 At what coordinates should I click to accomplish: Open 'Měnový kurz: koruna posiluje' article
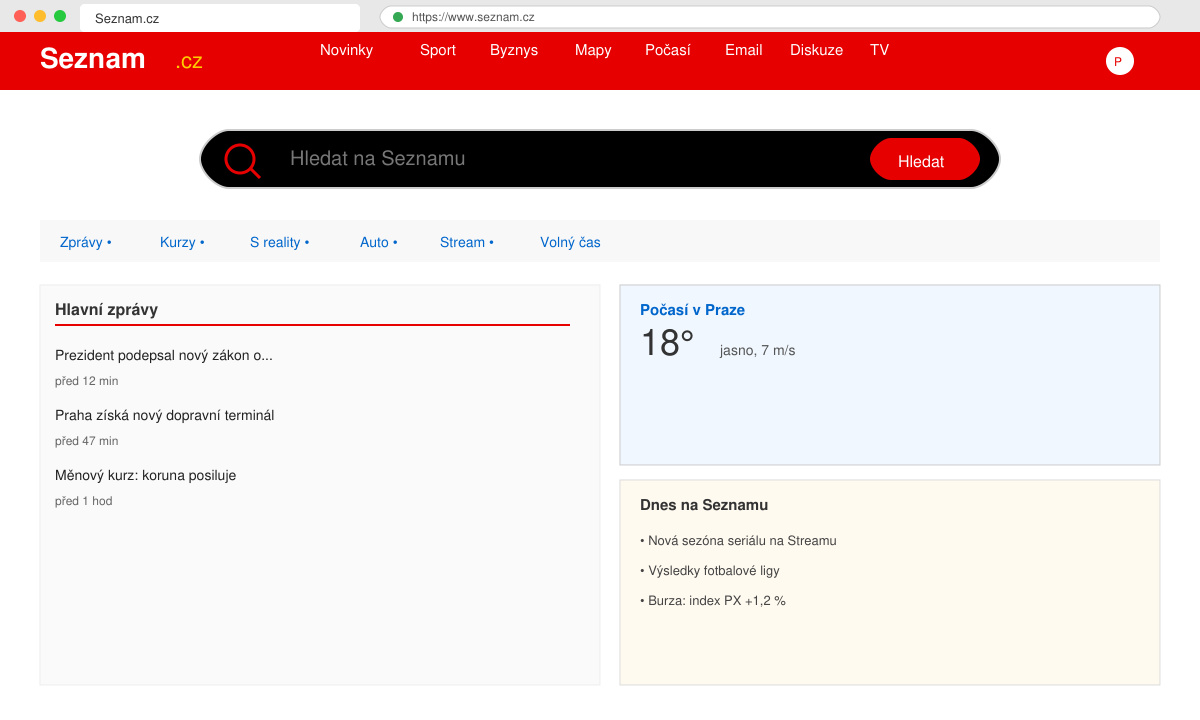145,475
